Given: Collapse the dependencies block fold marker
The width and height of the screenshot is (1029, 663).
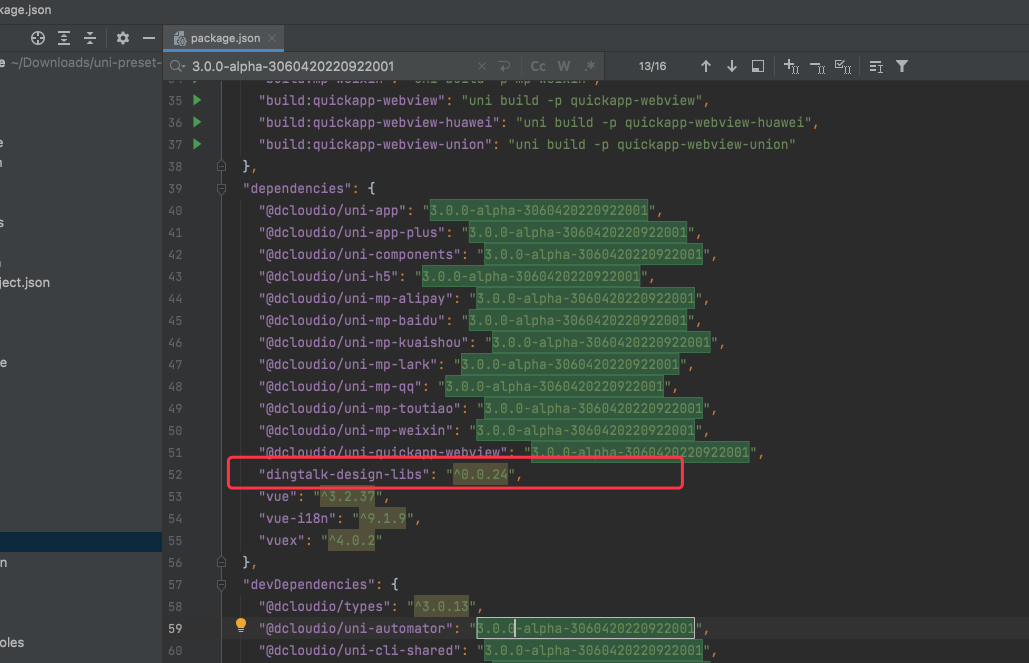Looking at the screenshot, I should pos(222,188).
